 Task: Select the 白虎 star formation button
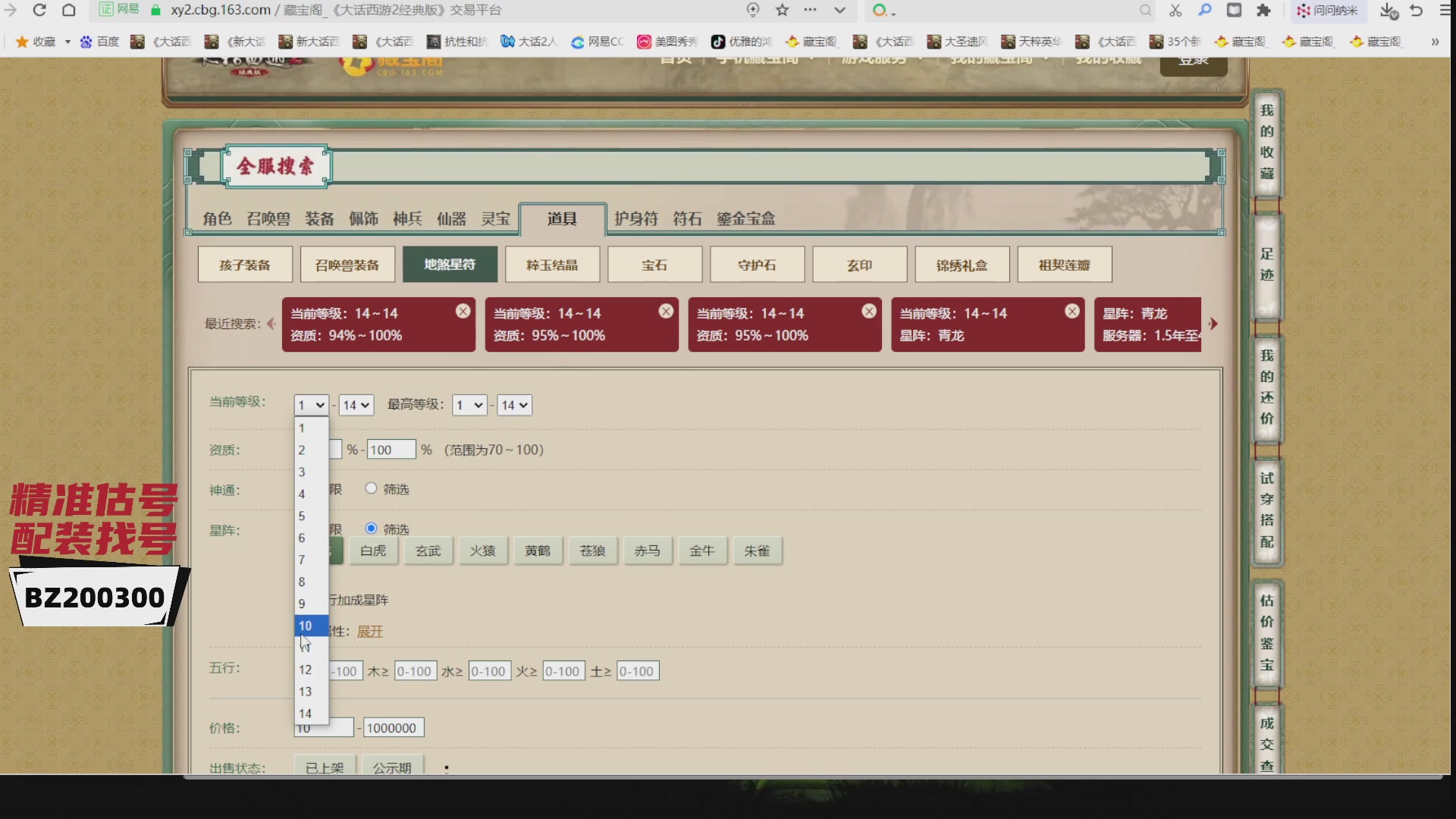click(373, 551)
